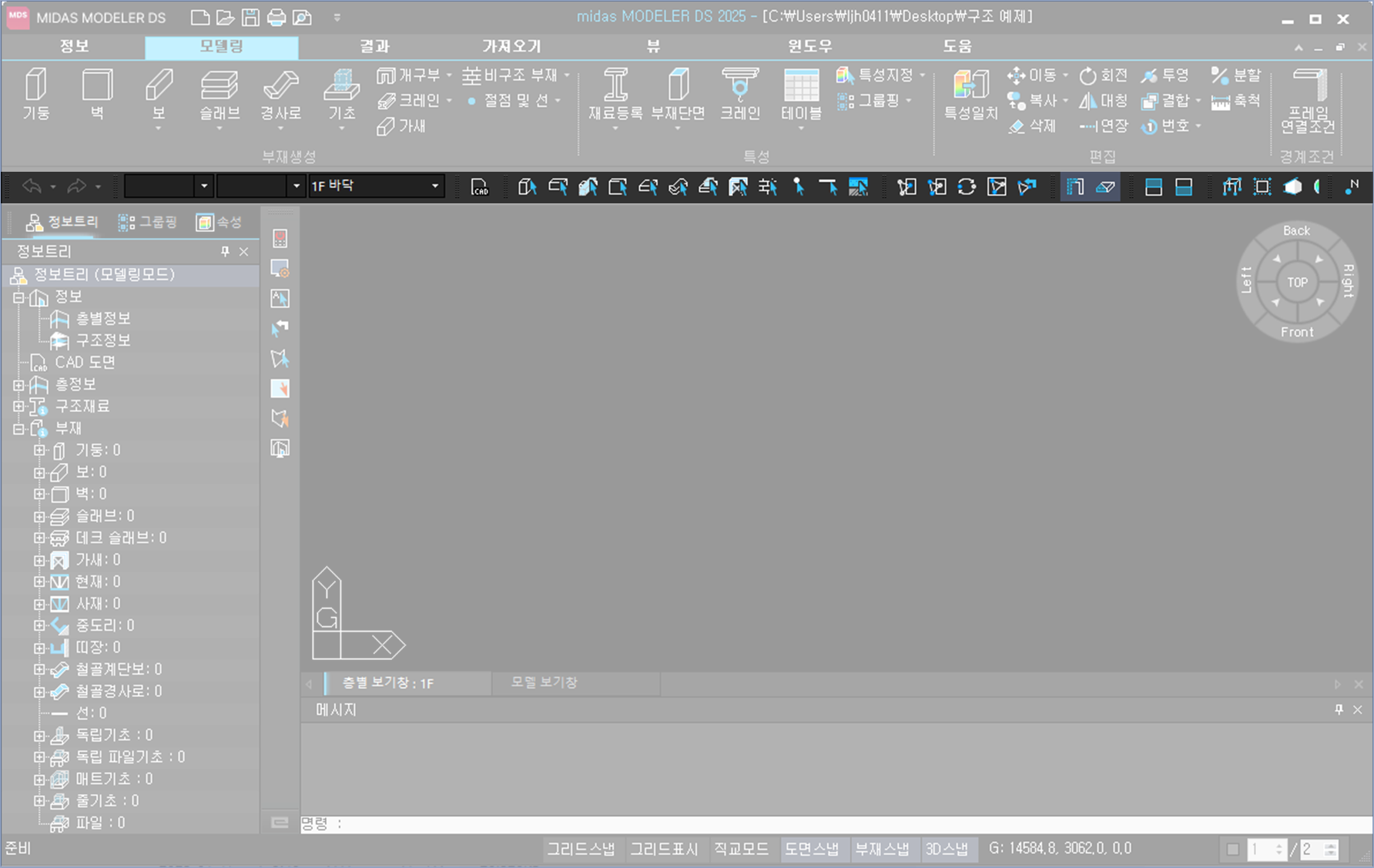This screenshot has height=868, width=1374.
Task: Toggle 그리드표시 grid display
Action: (x=664, y=849)
